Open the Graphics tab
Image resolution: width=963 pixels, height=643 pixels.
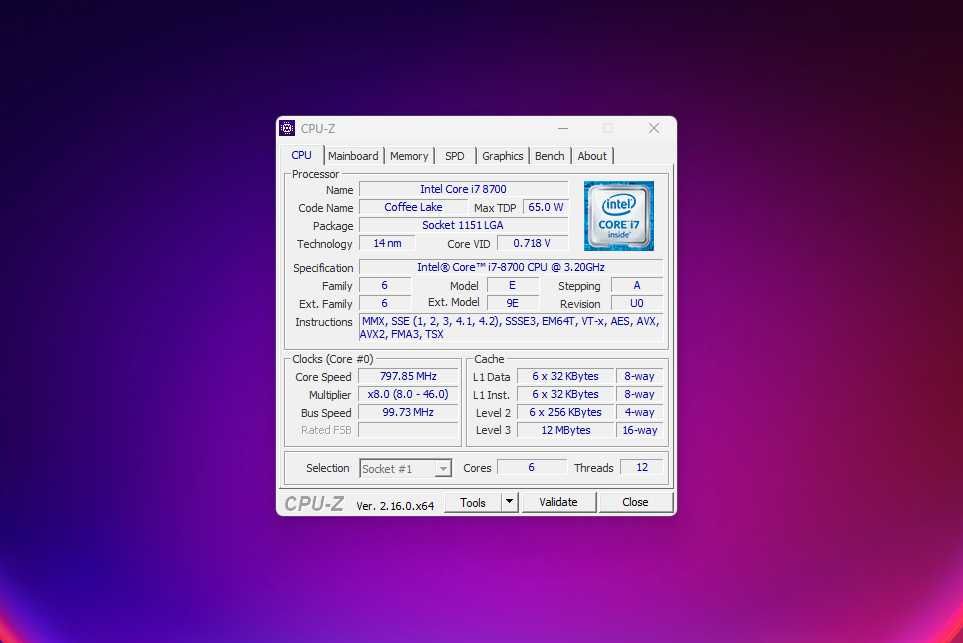click(502, 156)
